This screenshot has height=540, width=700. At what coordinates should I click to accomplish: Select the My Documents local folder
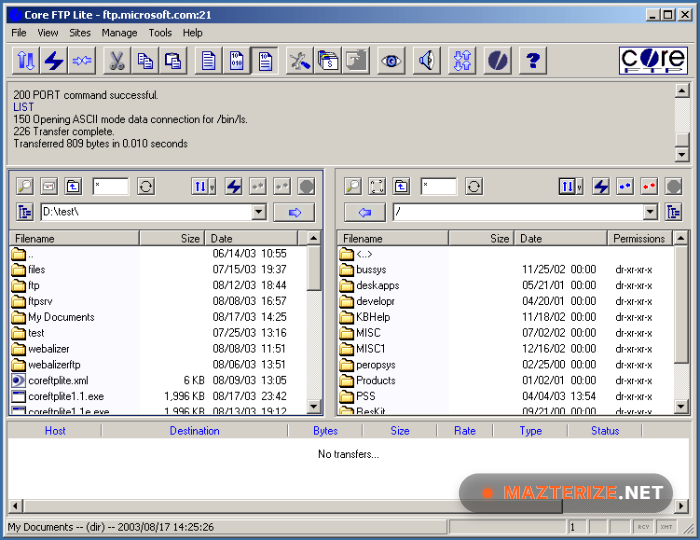[x=61, y=317]
